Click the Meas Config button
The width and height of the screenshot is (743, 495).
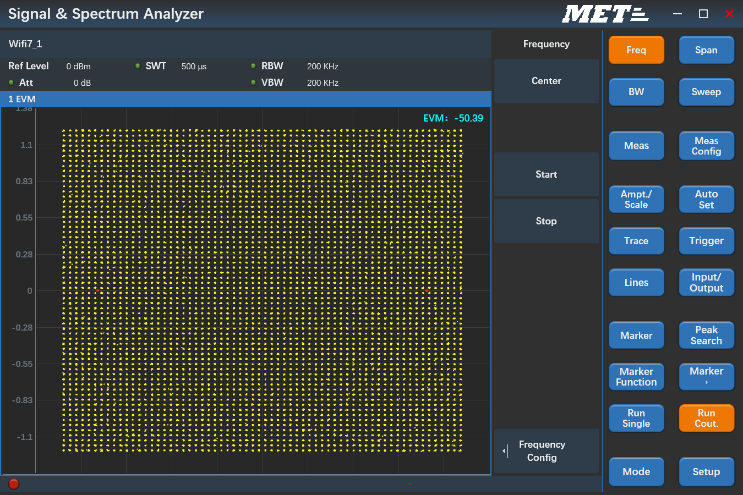tap(706, 146)
